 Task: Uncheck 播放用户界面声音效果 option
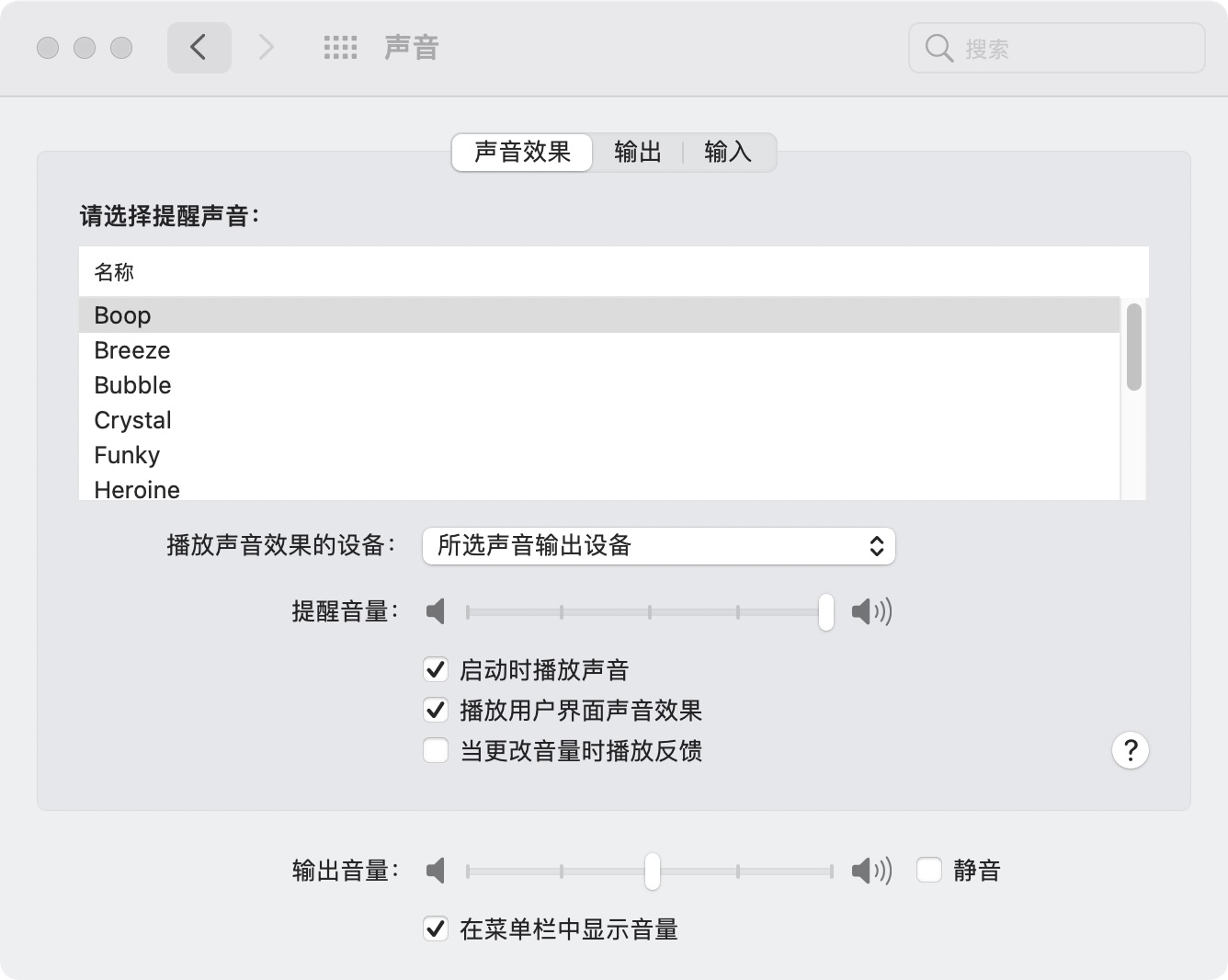click(436, 711)
